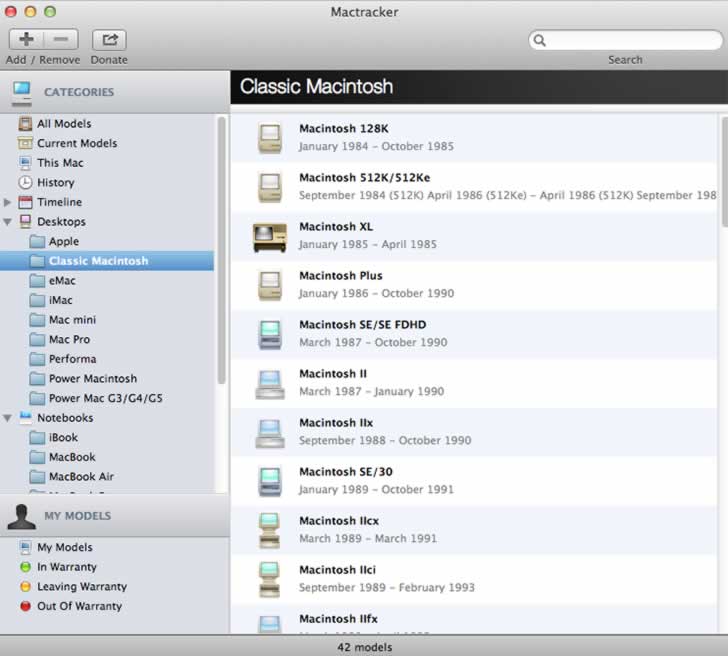This screenshot has height=656, width=728.
Task: Select the Macintosh IIx model name
Action: pos(336,423)
